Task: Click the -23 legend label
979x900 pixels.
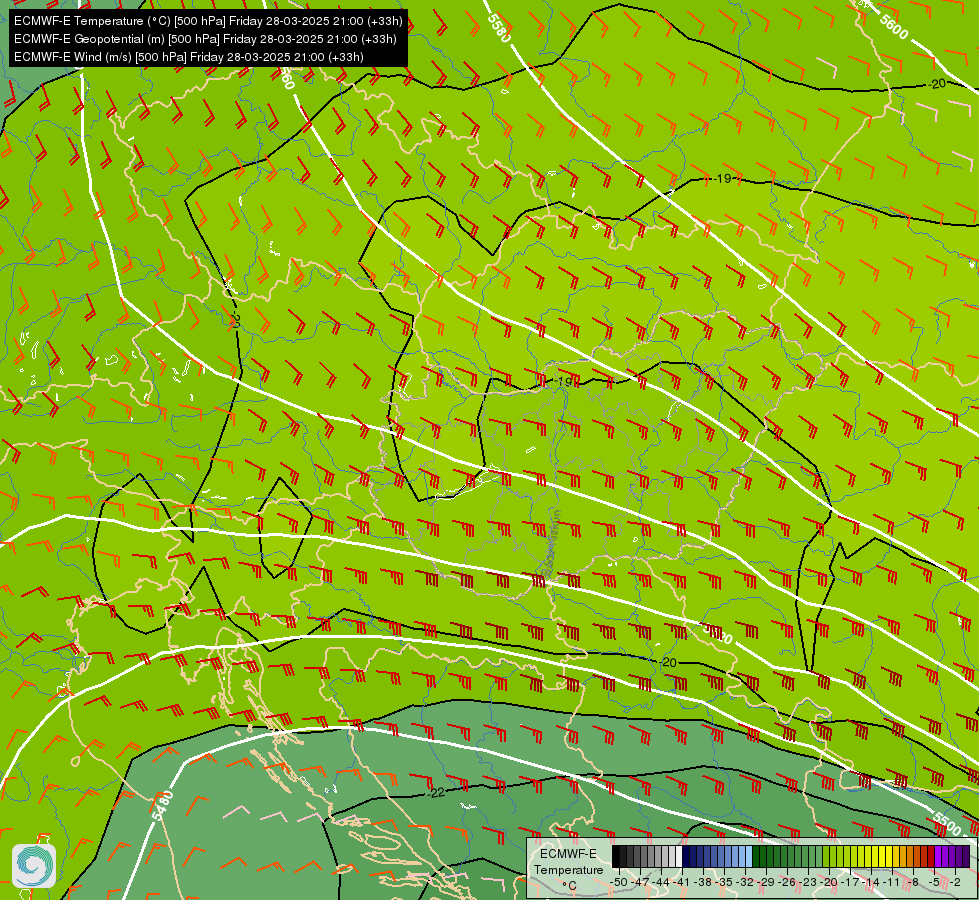Action: point(809,882)
